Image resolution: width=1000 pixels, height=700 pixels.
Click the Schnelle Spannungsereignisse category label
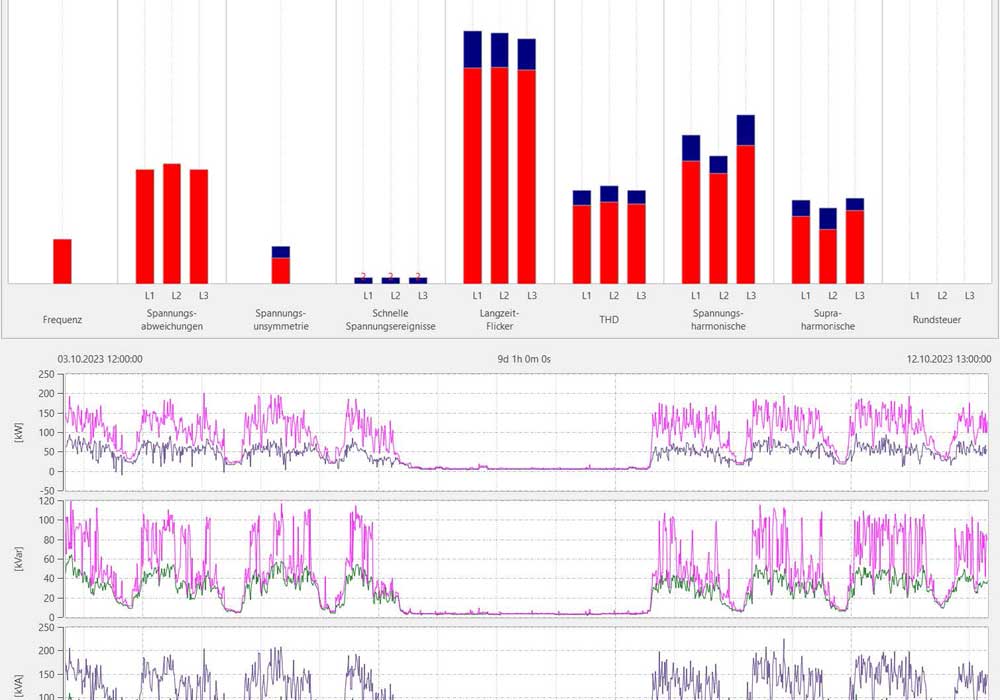coord(391,319)
